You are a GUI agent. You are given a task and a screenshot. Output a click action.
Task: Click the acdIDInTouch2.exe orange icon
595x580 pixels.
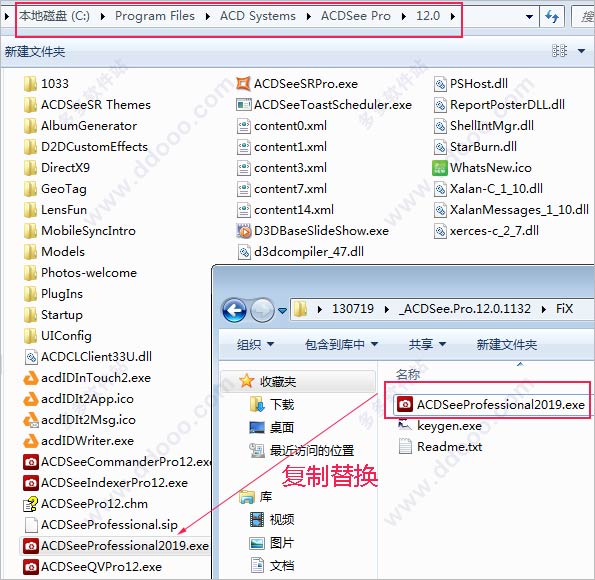[31, 378]
